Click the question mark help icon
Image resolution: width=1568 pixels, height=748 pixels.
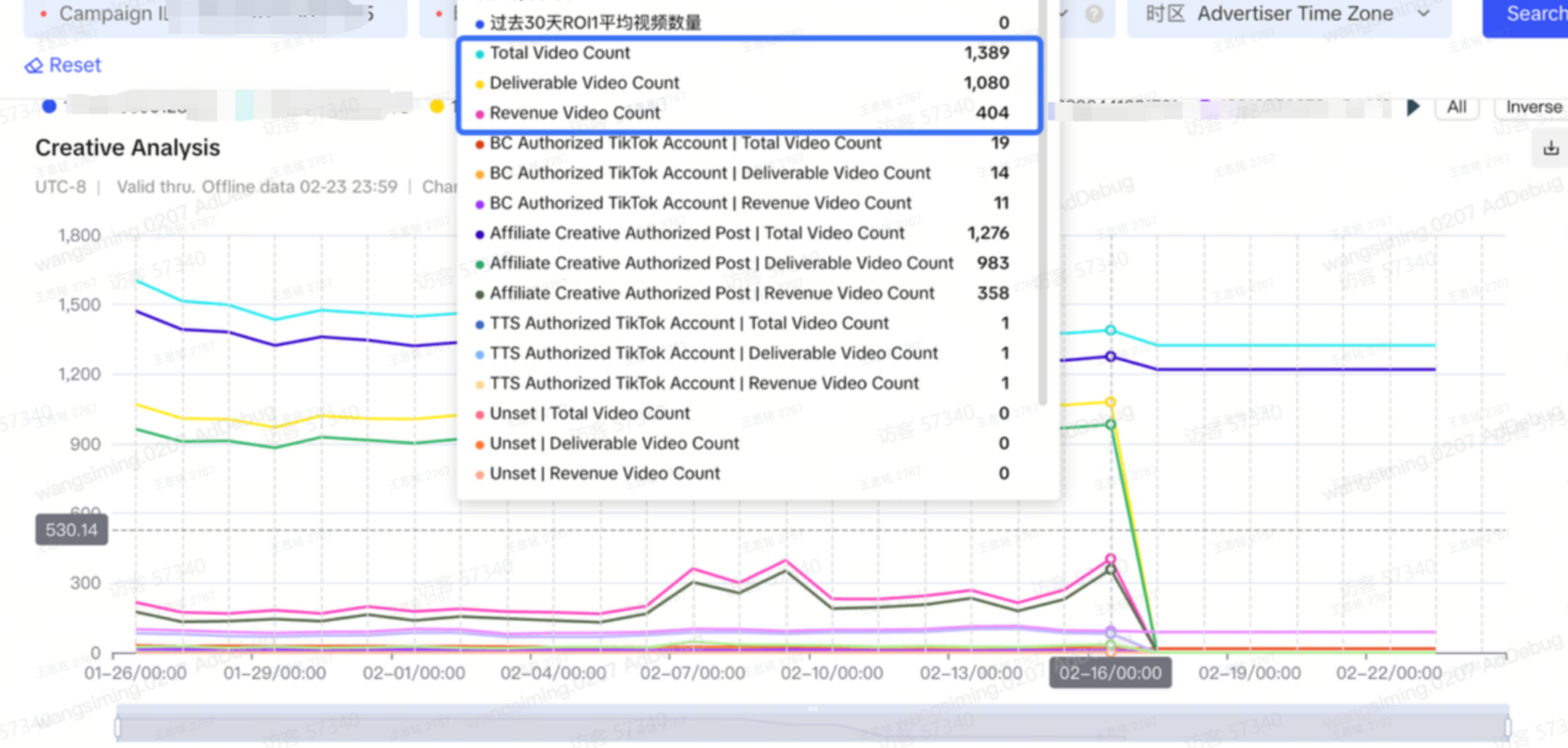1093,14
